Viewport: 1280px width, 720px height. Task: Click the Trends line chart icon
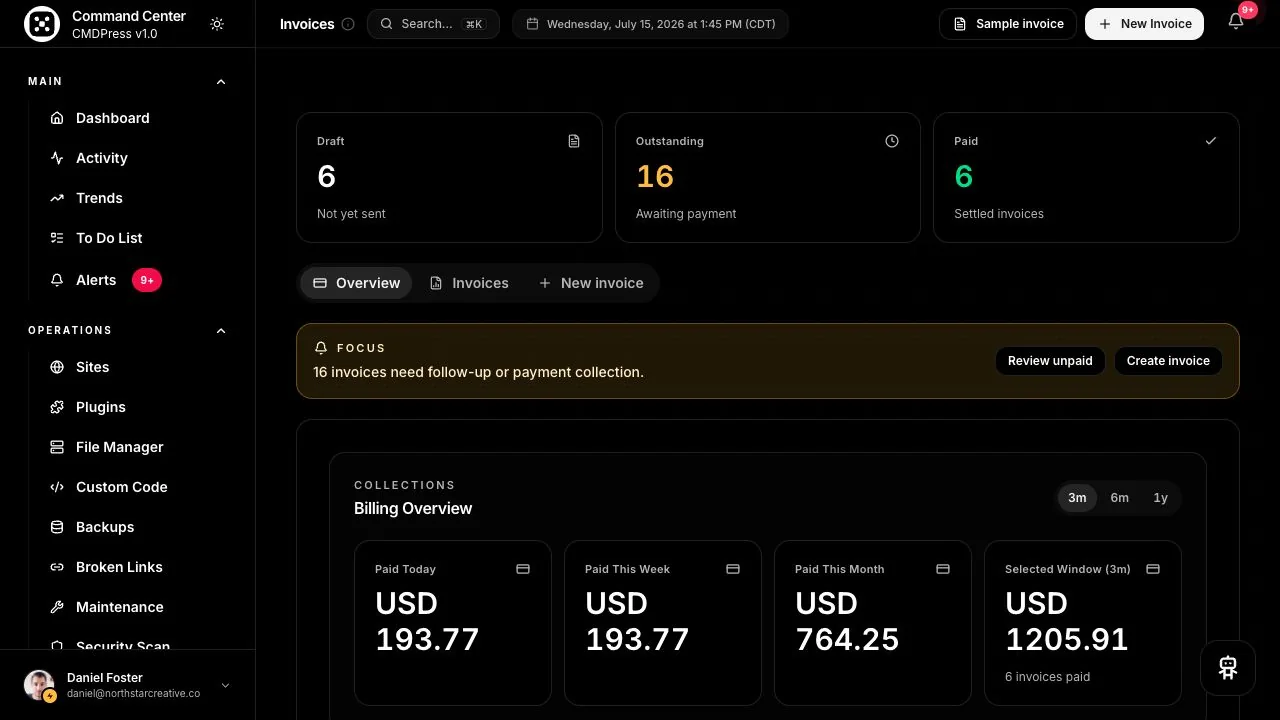pyautogui.click(x=57, y=198)
